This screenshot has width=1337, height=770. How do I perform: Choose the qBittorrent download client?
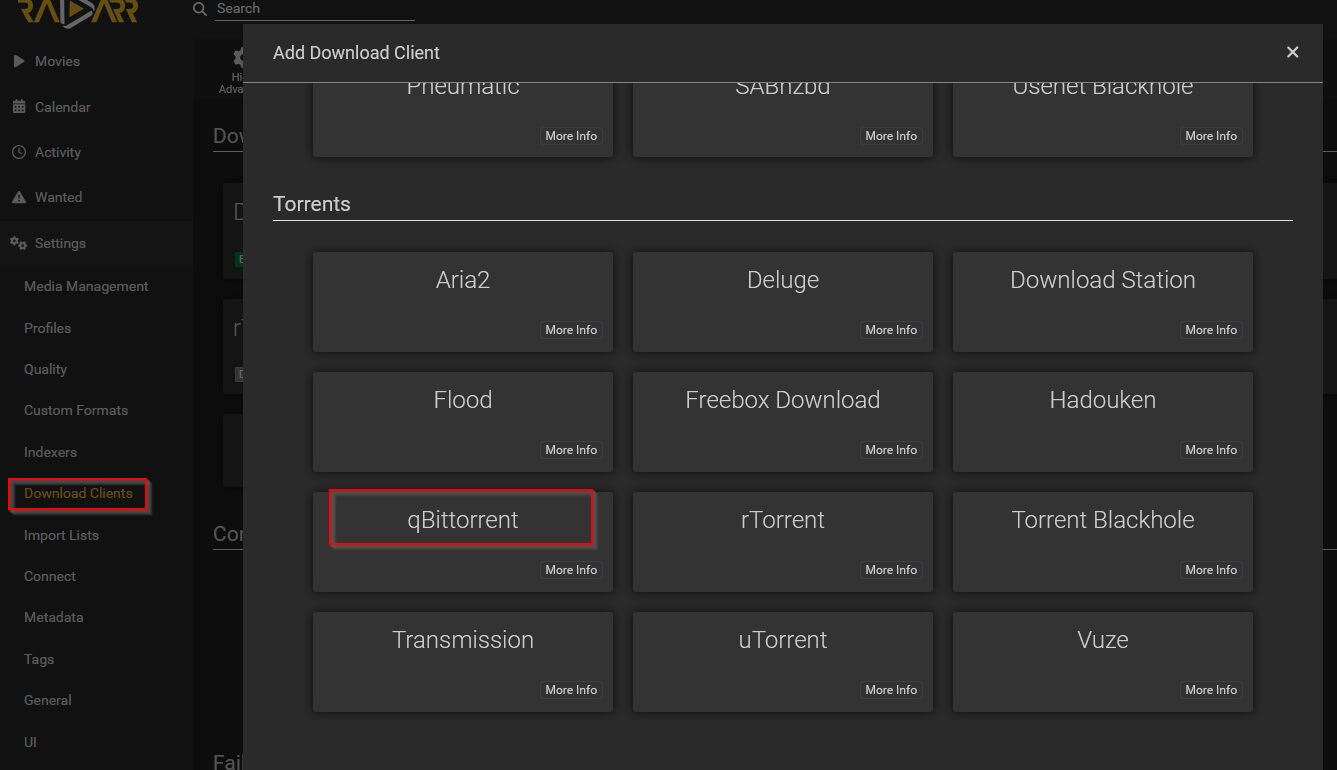(x=463, y=541)
